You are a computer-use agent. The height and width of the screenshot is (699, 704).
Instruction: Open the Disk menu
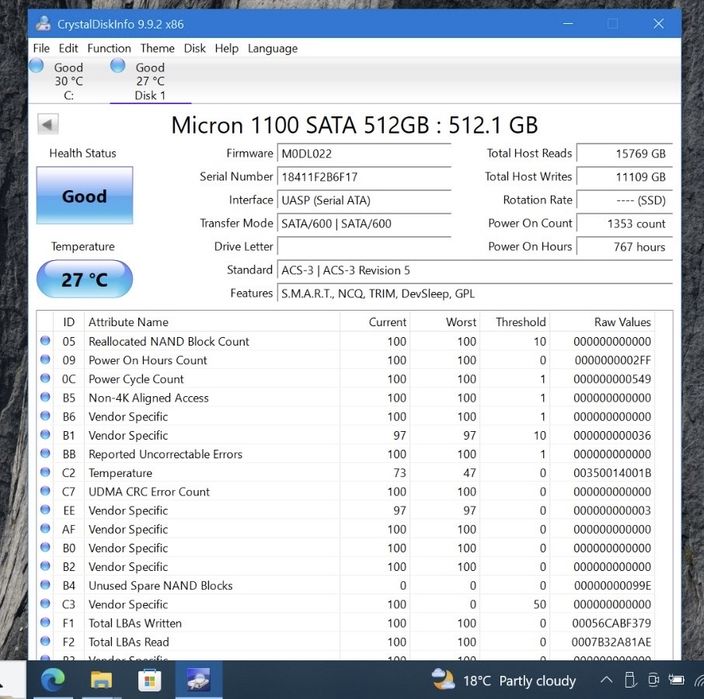(x=195, y=48)
